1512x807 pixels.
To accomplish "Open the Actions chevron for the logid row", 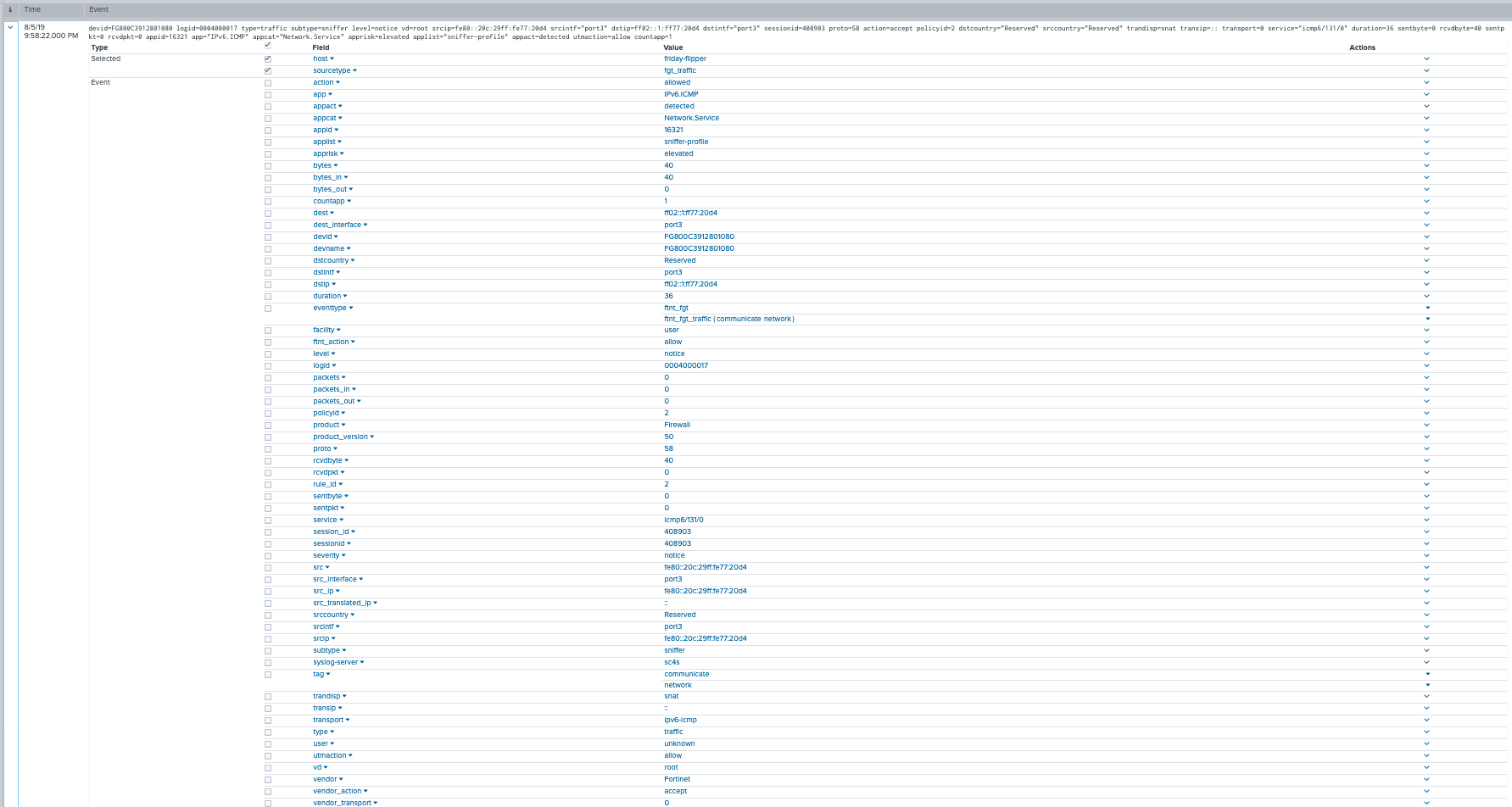I will [1426, 366].
